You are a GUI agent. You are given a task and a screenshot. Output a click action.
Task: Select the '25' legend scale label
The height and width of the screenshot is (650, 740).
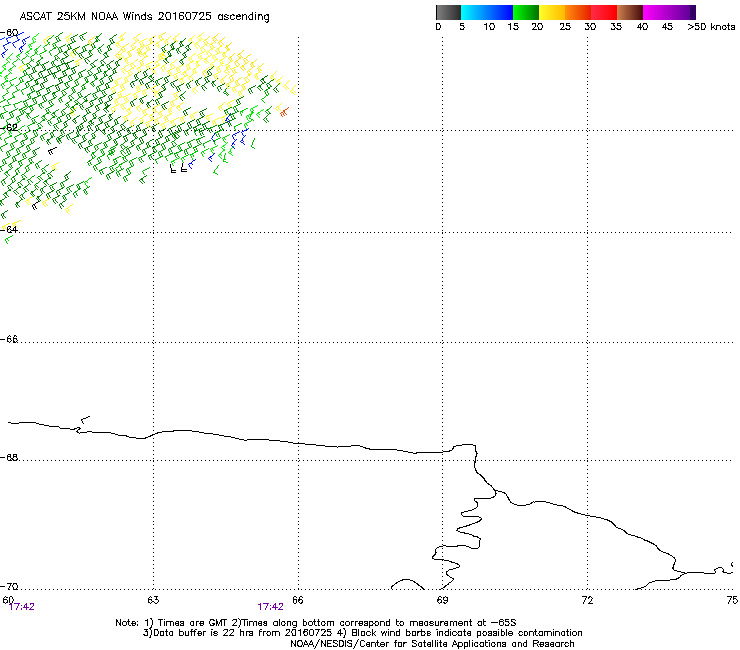coord(565,27)
